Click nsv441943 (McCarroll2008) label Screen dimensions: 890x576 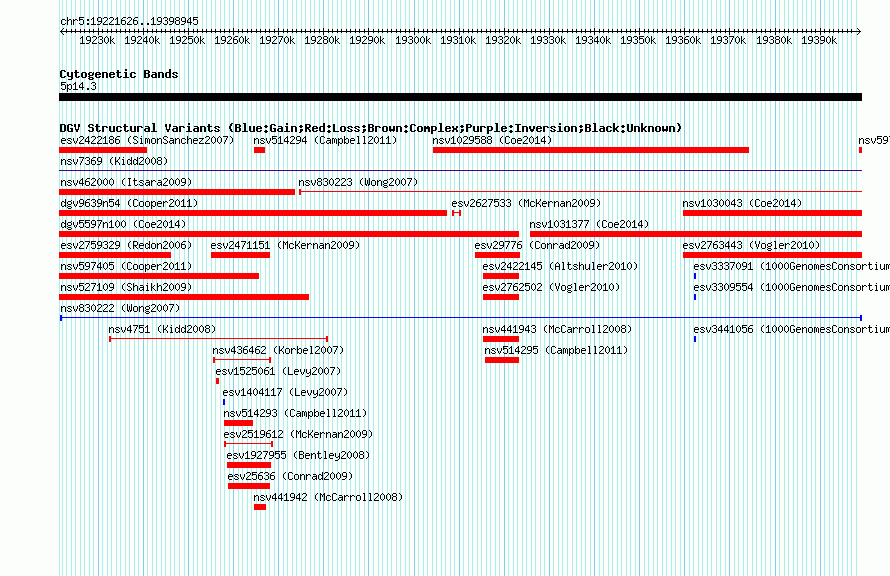(x=557, y=329)
